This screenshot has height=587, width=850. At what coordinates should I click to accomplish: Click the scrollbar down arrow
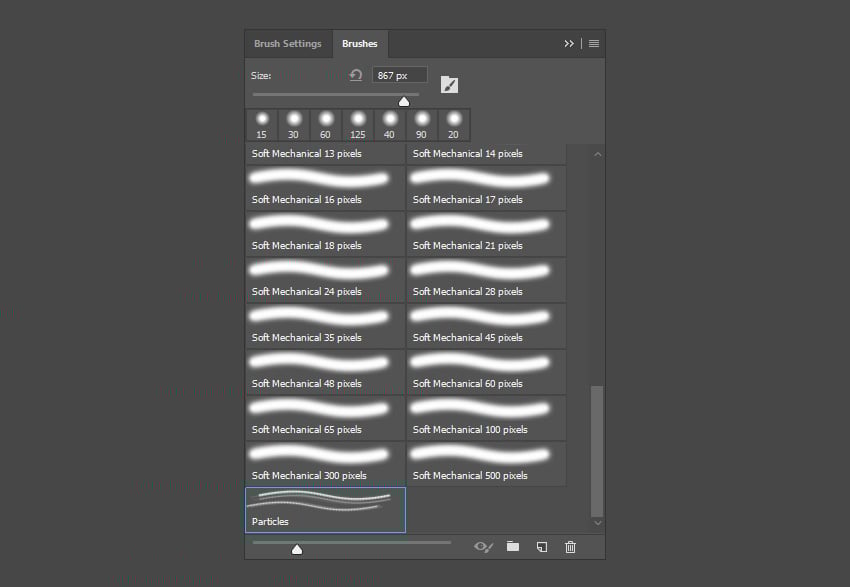click(x=597, y=523)
